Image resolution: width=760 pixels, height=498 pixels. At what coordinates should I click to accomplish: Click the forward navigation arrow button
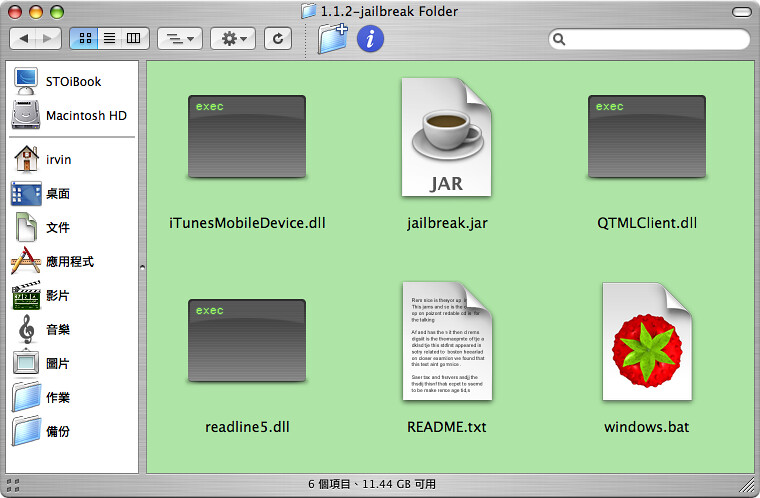48,39
